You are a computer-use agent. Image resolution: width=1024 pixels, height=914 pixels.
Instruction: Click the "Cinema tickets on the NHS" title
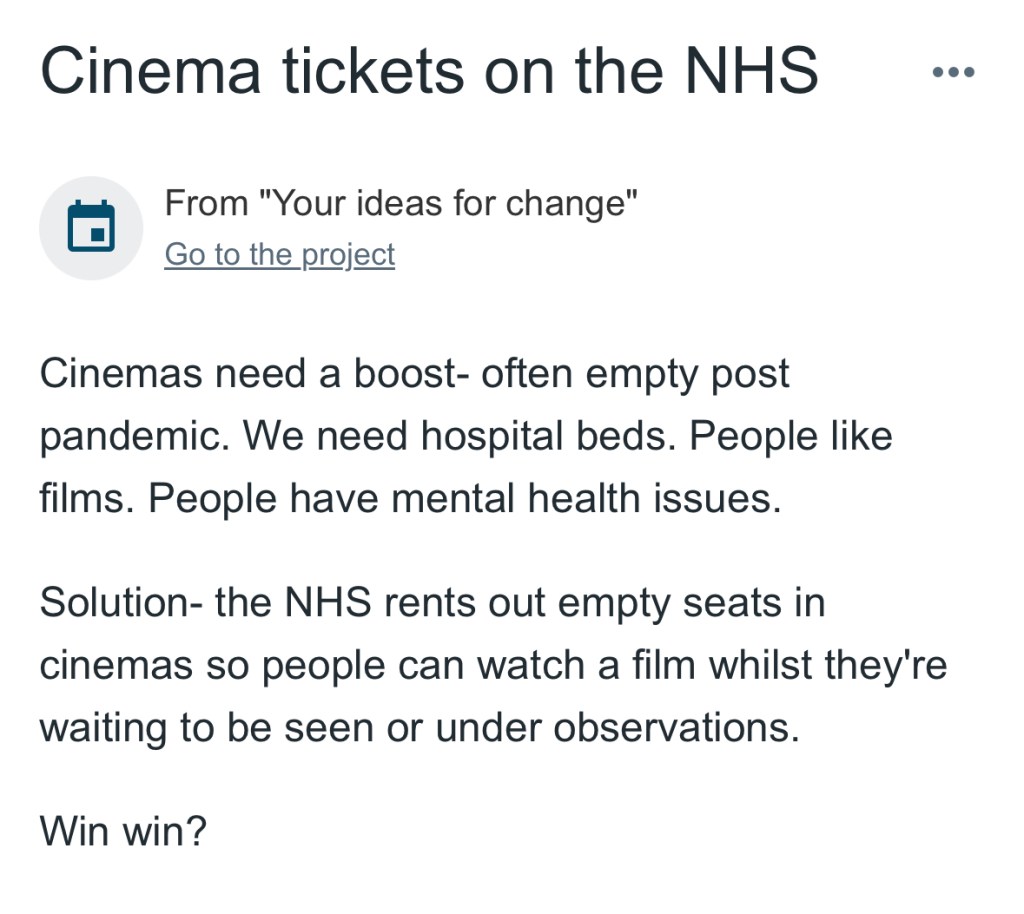coord(429,72)
